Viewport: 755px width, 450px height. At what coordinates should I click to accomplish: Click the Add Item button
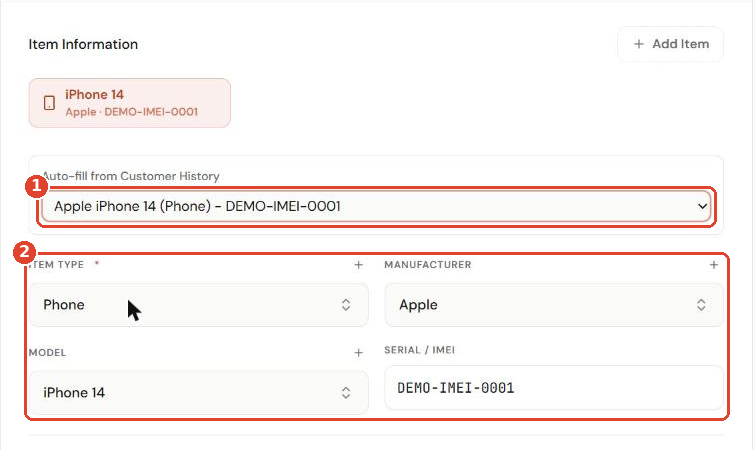pyautogui.click(x=670, y=44)
